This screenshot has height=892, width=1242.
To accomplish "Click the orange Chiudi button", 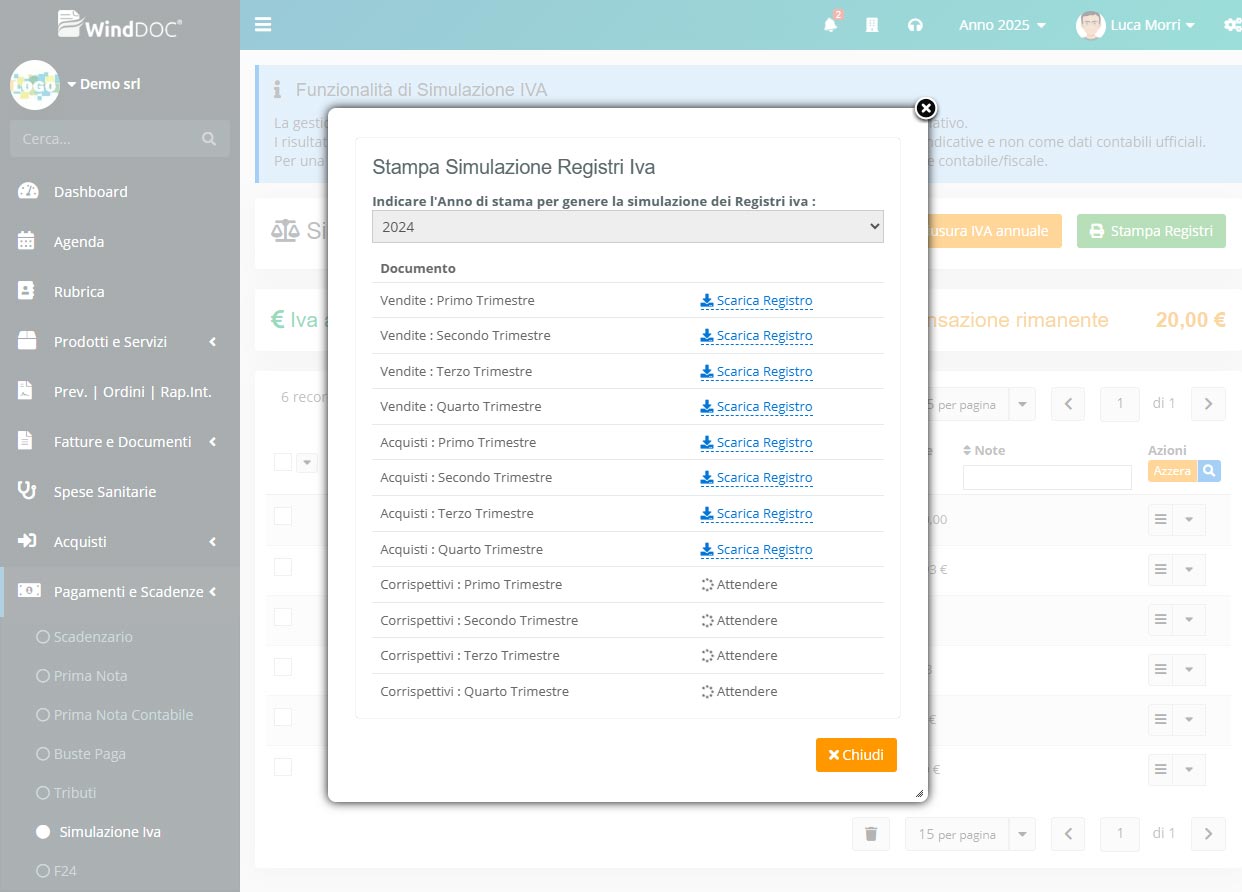I will coord(855,755).
